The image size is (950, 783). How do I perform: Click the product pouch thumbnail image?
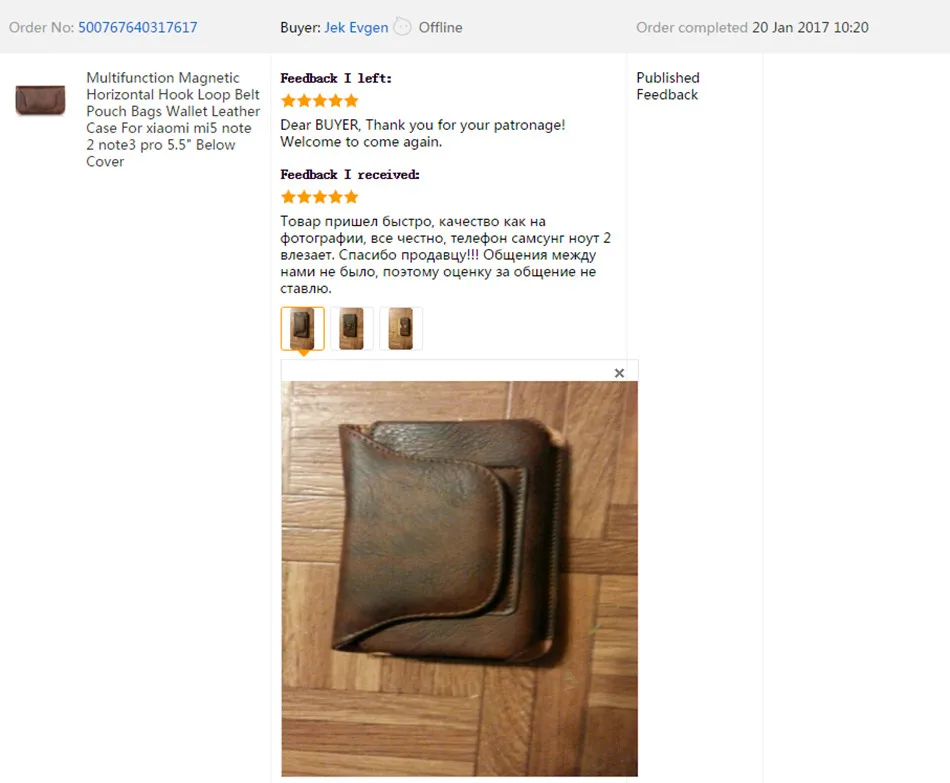(40, 100)
